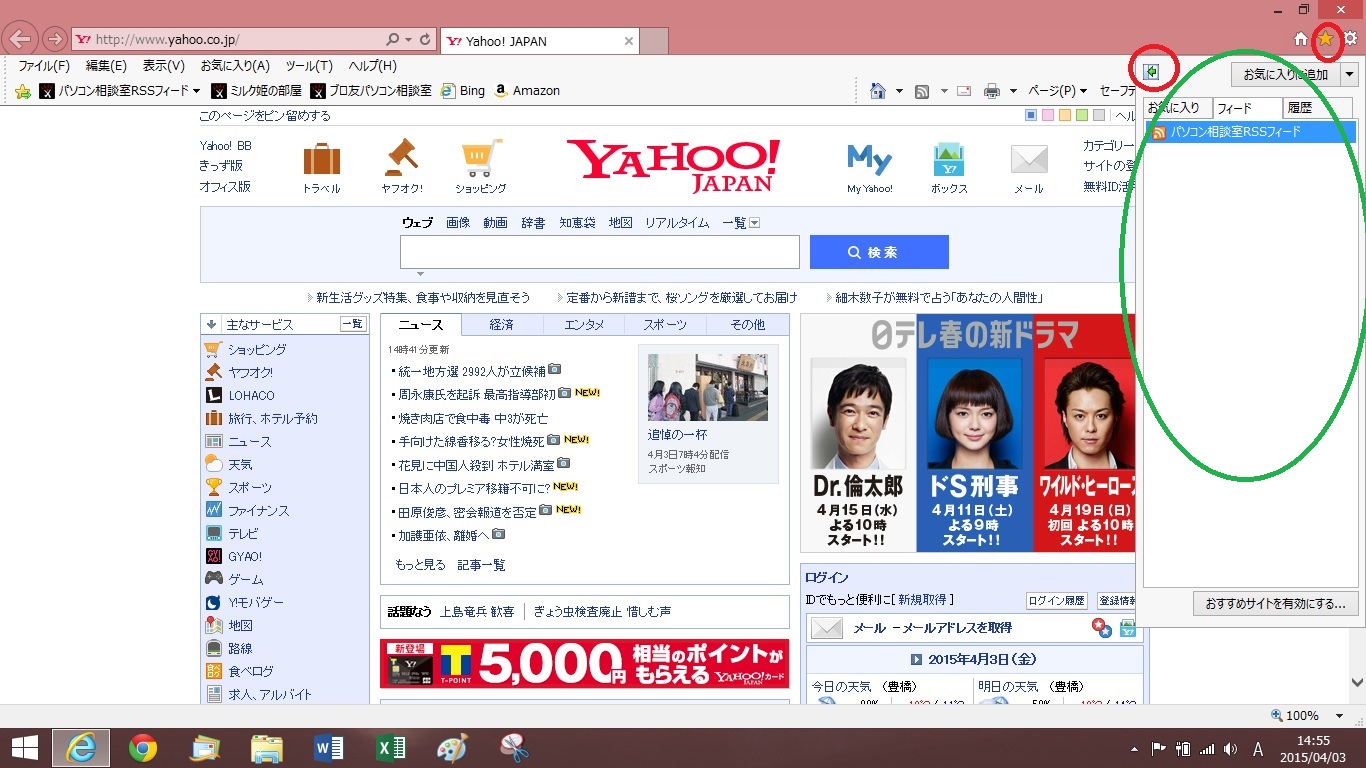Open the メール envelope icon at top
The height and width of the screenshot is (768, 1366).
(1029, 160)
